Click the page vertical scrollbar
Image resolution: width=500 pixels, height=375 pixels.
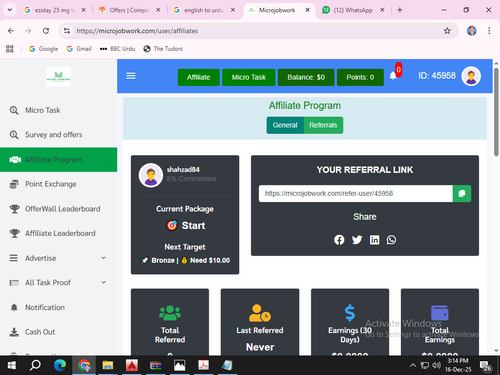(x=496, y=112)
